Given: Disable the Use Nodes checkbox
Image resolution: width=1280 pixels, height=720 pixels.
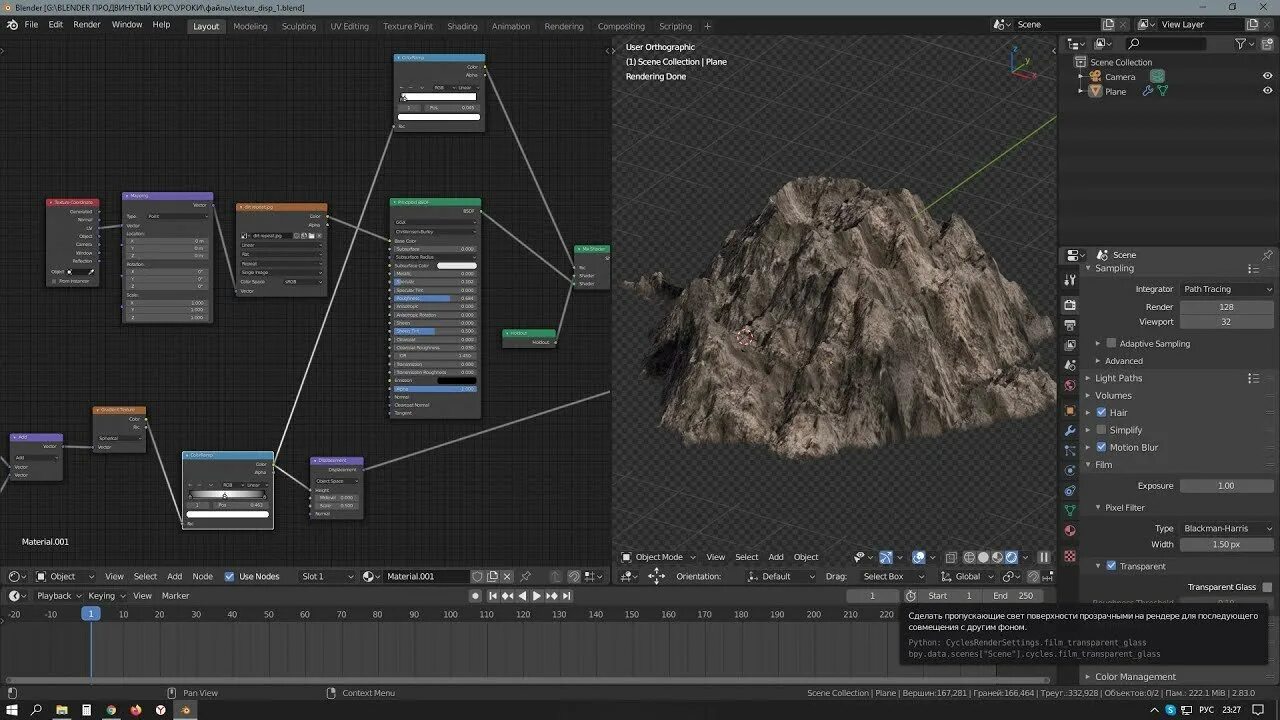Looking at the screenshot, I should click(230, 576).
